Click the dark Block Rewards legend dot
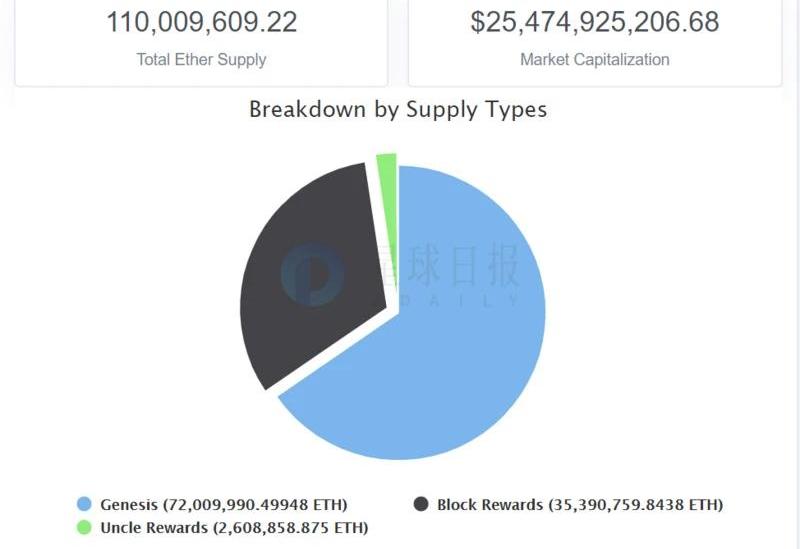This screenshot has width=800, height=549. coord(421,504)
